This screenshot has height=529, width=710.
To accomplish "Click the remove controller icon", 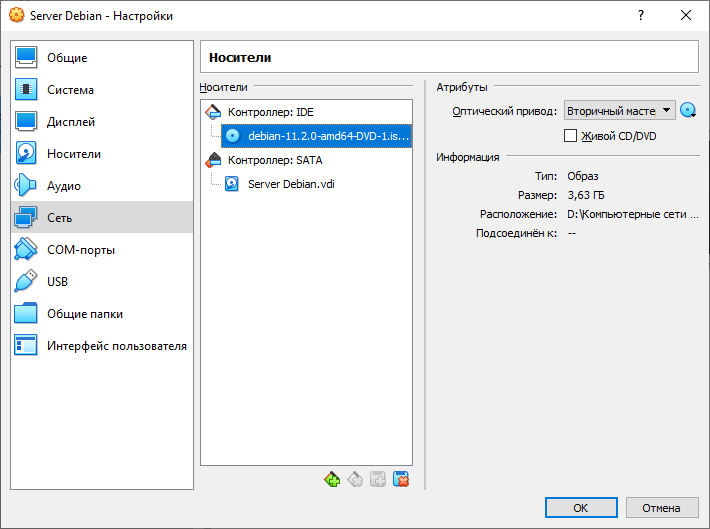I will pyautogui.click(x=355, y=479).
